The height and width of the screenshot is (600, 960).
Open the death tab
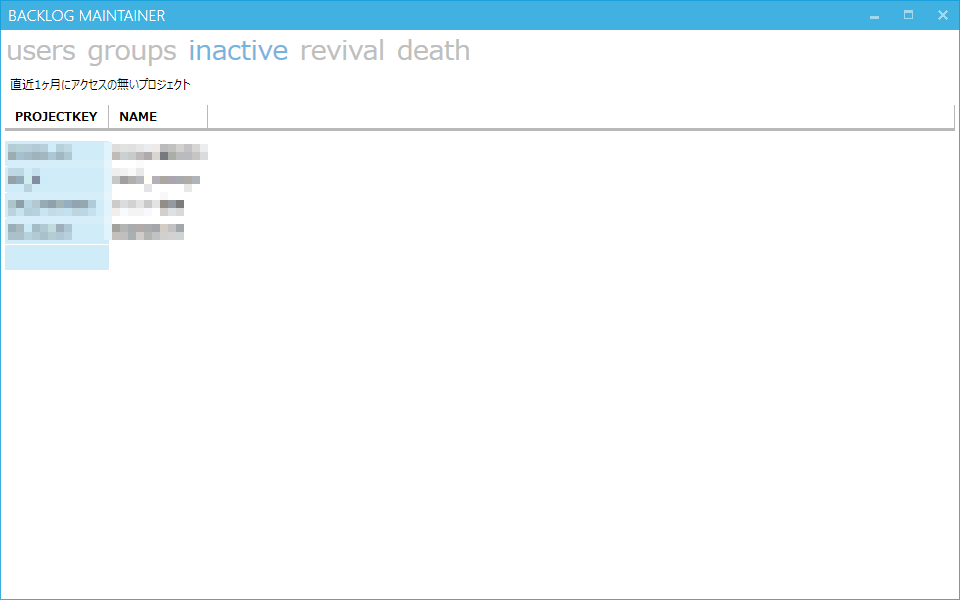(x=433, y=51)
